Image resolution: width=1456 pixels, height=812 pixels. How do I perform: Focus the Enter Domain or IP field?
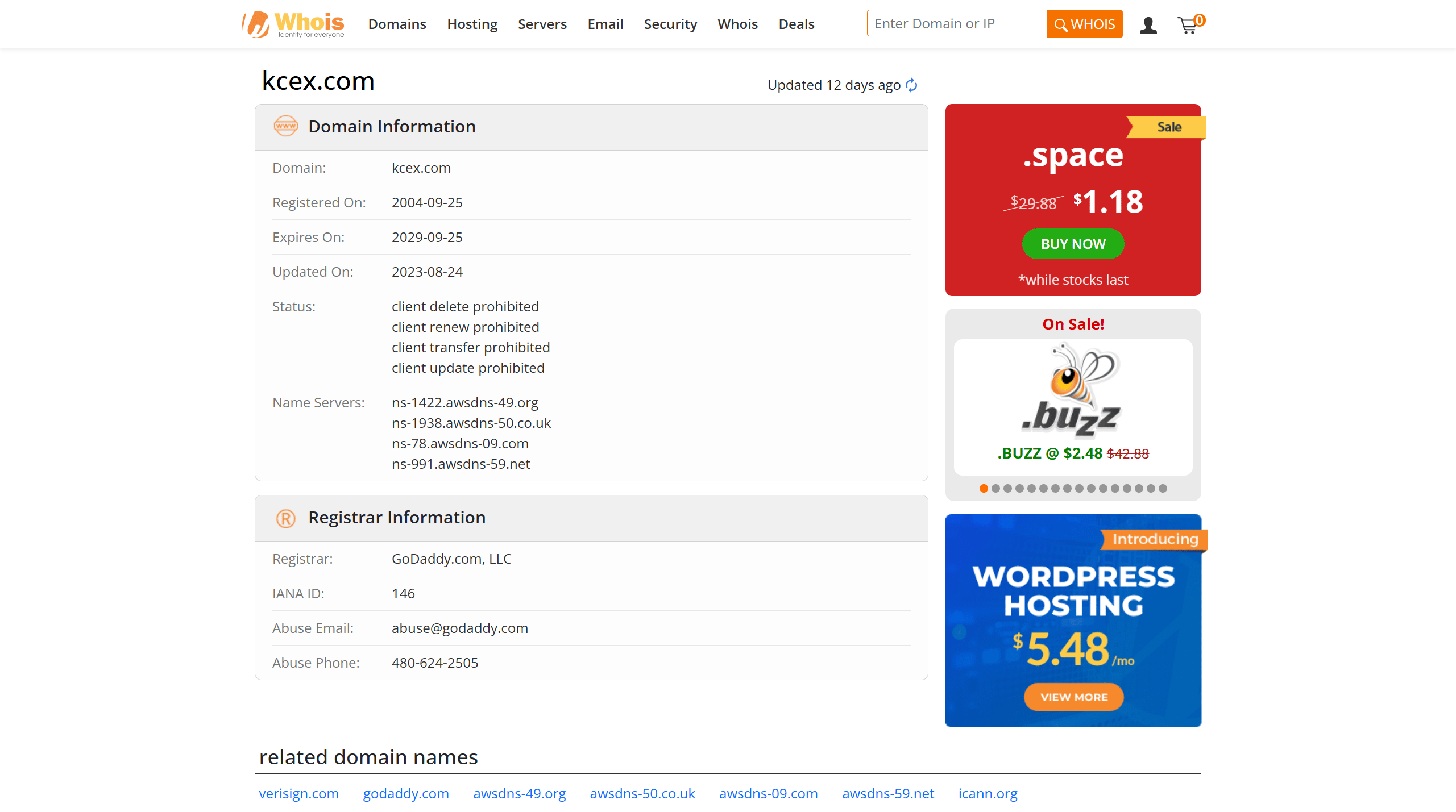coord(957,23)
